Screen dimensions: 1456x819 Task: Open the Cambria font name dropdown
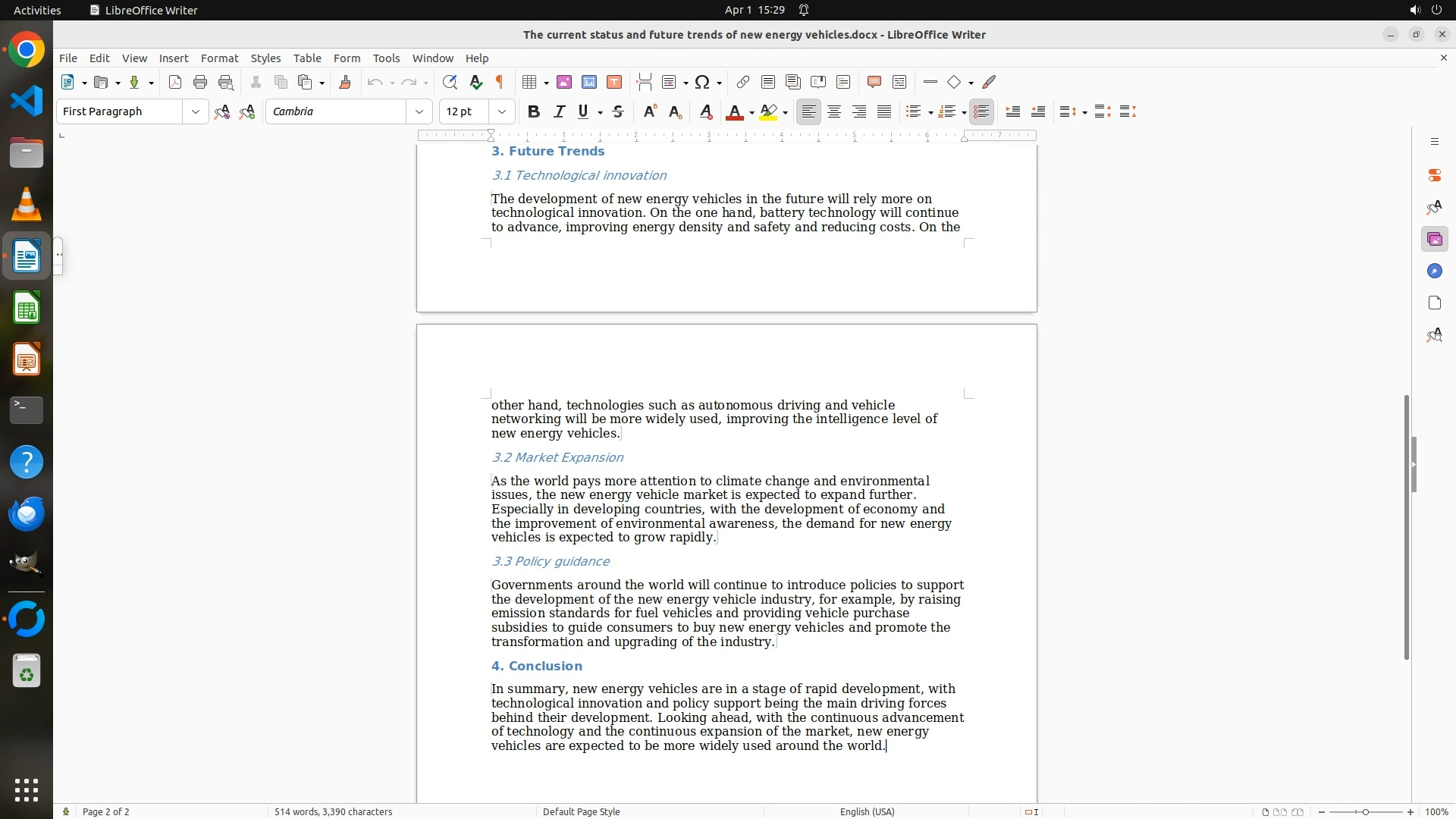(x=419, y=111)
